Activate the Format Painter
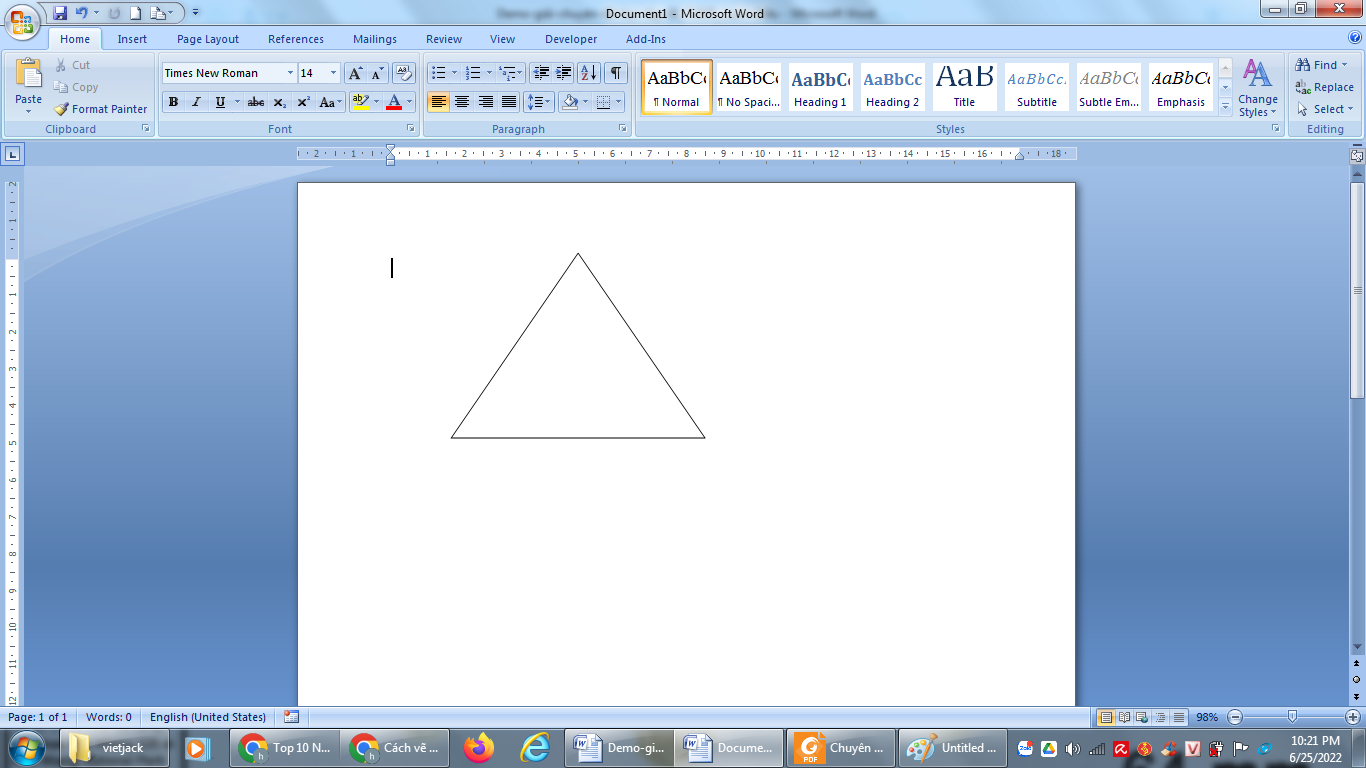Viewport: 1366px width, 768px height. pos(100,109)
